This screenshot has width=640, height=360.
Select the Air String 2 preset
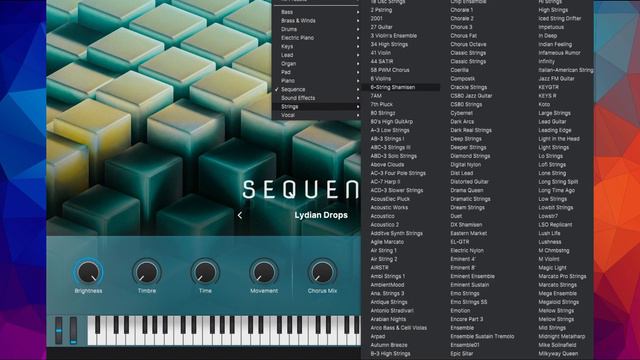click(x=384, y=259)
